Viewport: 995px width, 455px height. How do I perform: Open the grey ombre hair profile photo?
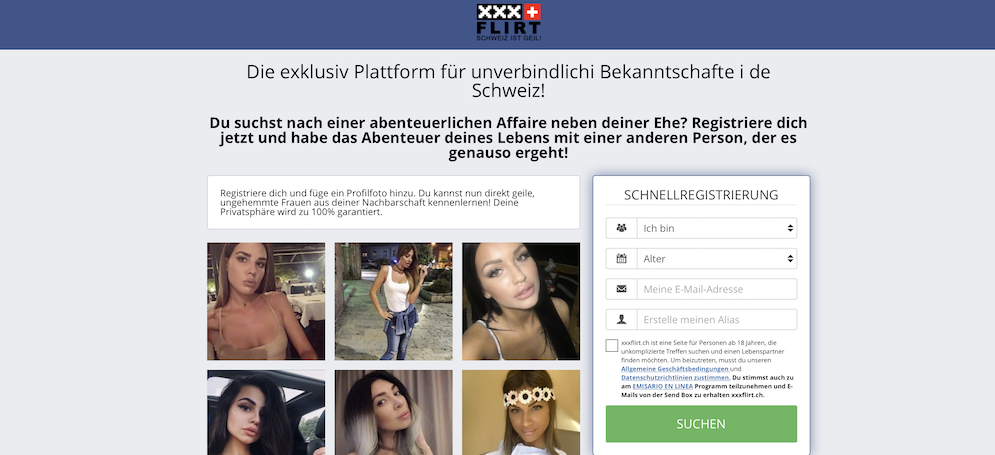[x=393, y=412]
